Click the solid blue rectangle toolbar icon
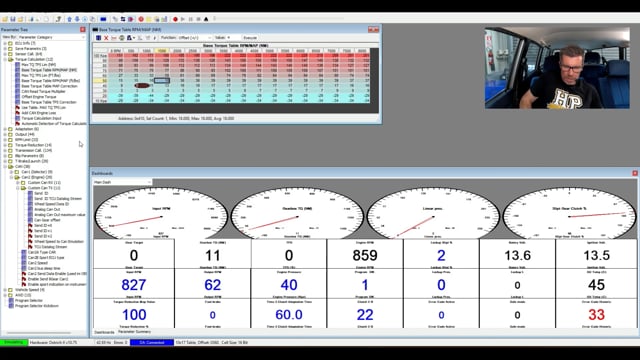The height and width of the screenshot is (360, 640). coord(103,19)
